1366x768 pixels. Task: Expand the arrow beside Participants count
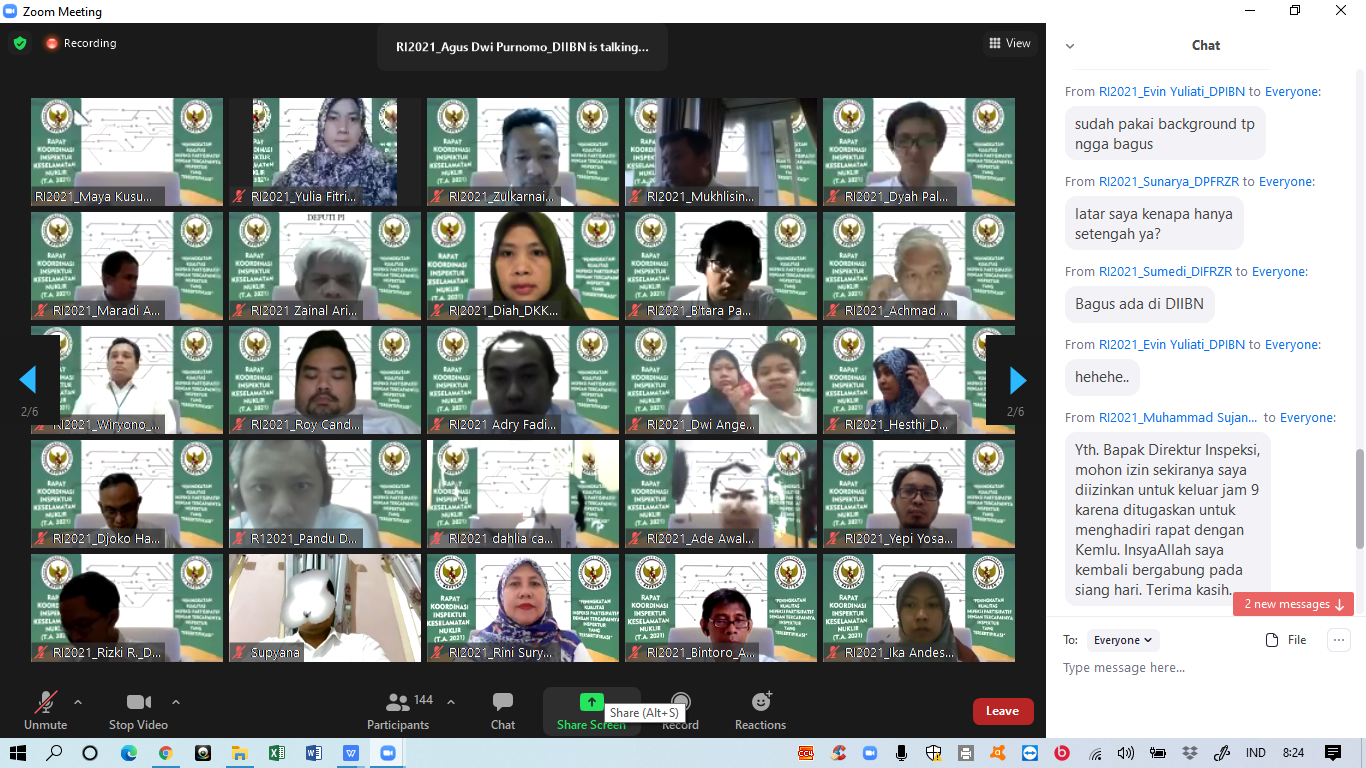tap(450, 702)
